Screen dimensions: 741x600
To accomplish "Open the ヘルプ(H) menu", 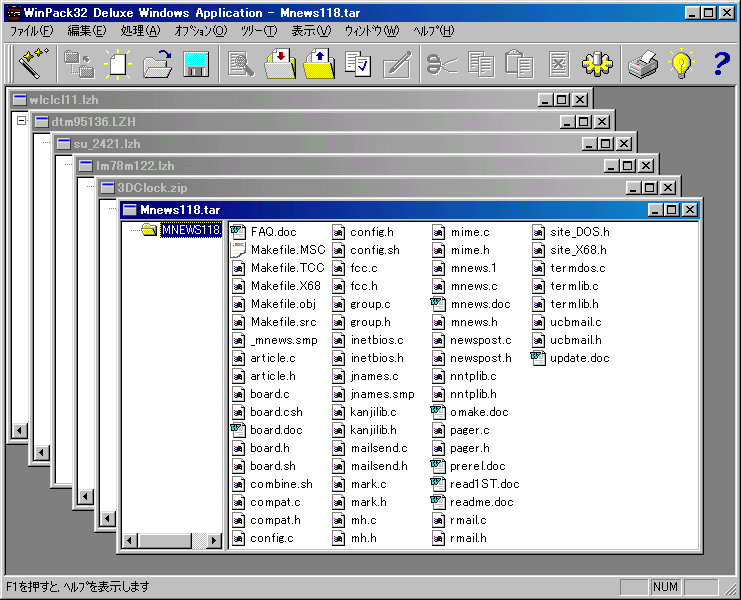I will coord(433,31).
